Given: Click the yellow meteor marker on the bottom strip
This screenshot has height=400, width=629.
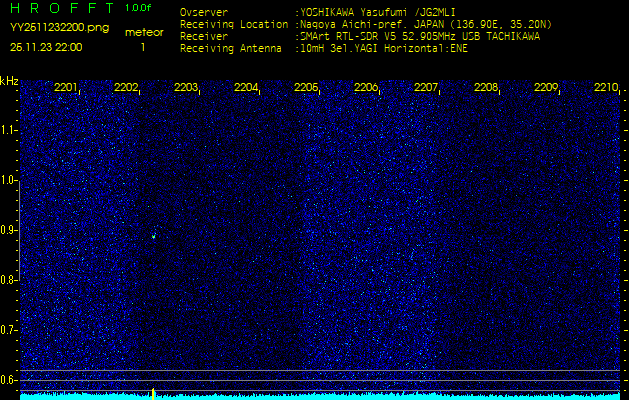Looking at the screenshot, I should click(153, 394).
